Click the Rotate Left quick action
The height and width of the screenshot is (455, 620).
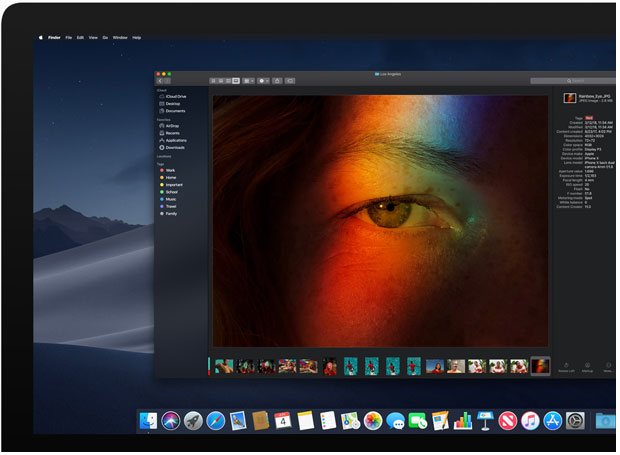coord(566,367)
